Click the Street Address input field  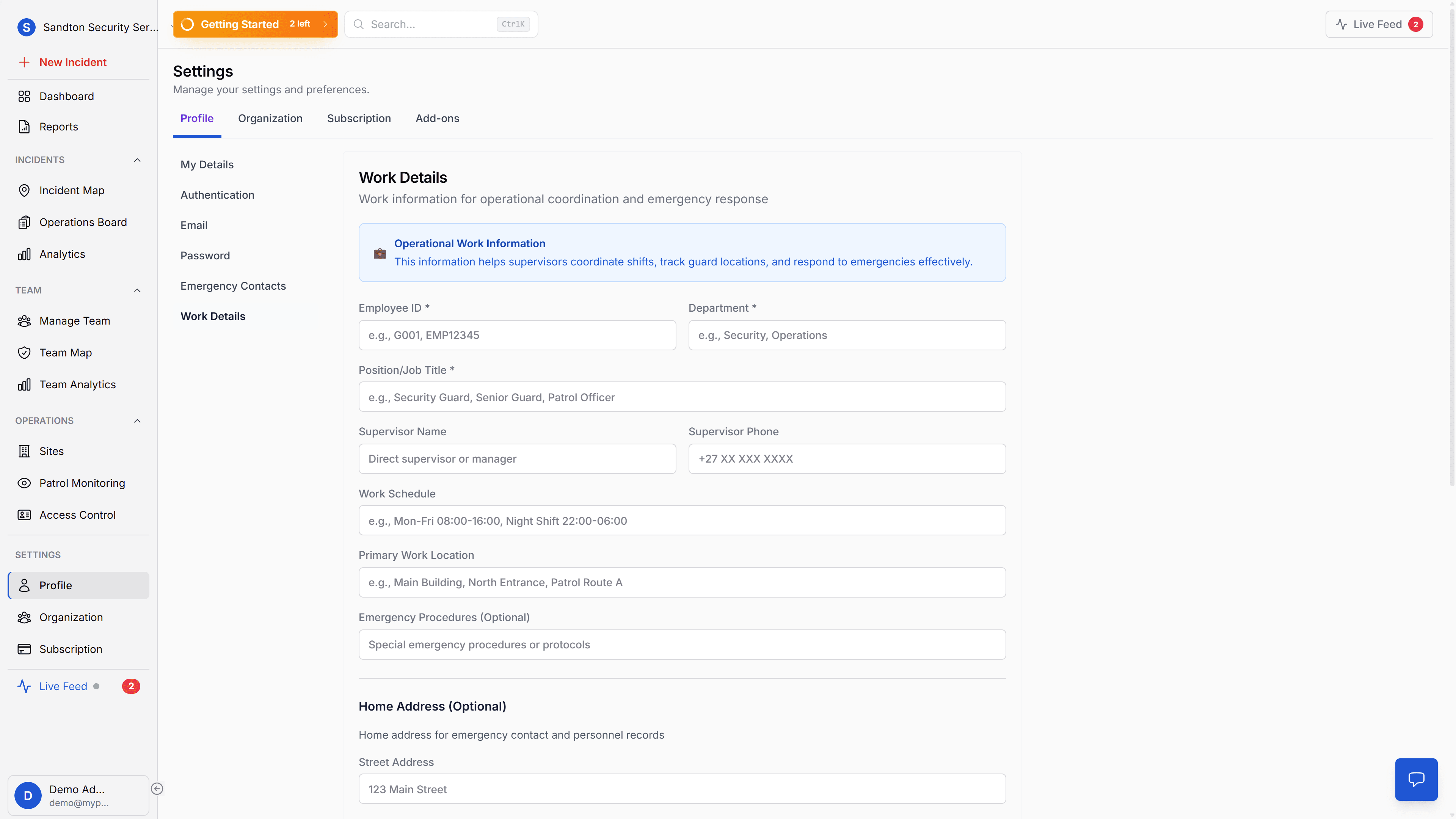pyautogui.click(x=682, y=789)
